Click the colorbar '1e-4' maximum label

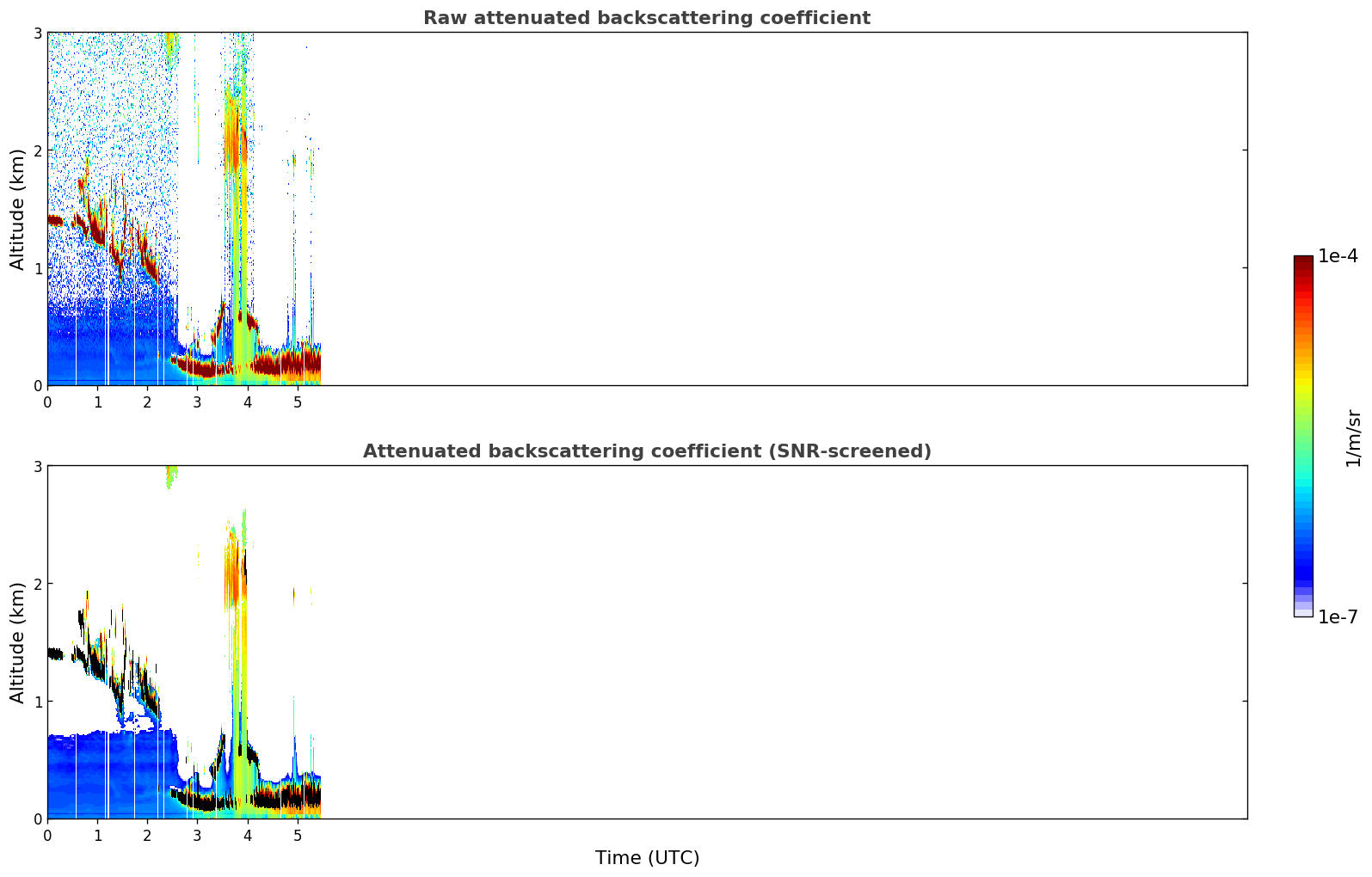pyautogui.click(x=1338, y=256)
